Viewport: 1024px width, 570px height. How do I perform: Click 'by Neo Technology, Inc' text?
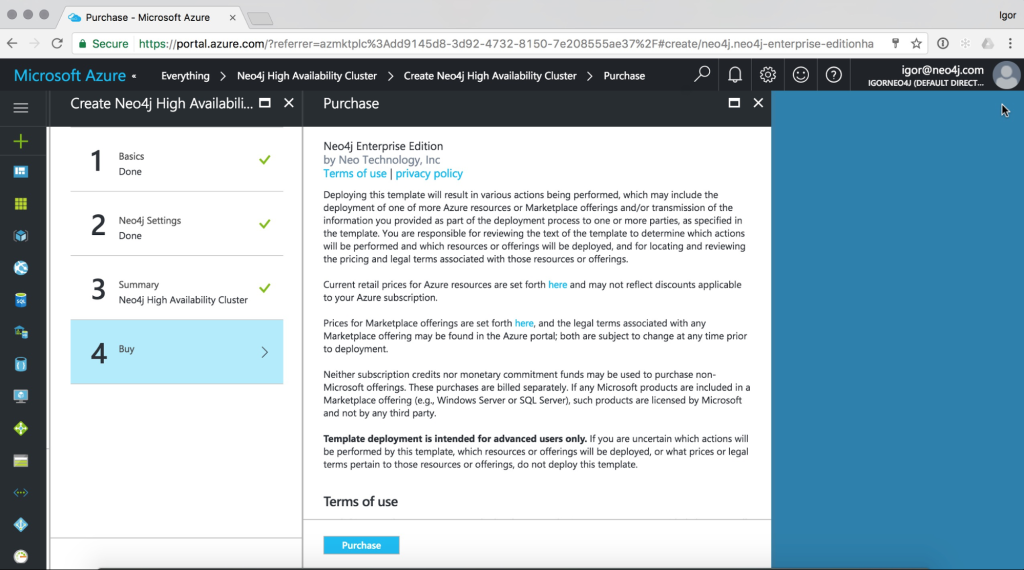(x=382, y=160)
